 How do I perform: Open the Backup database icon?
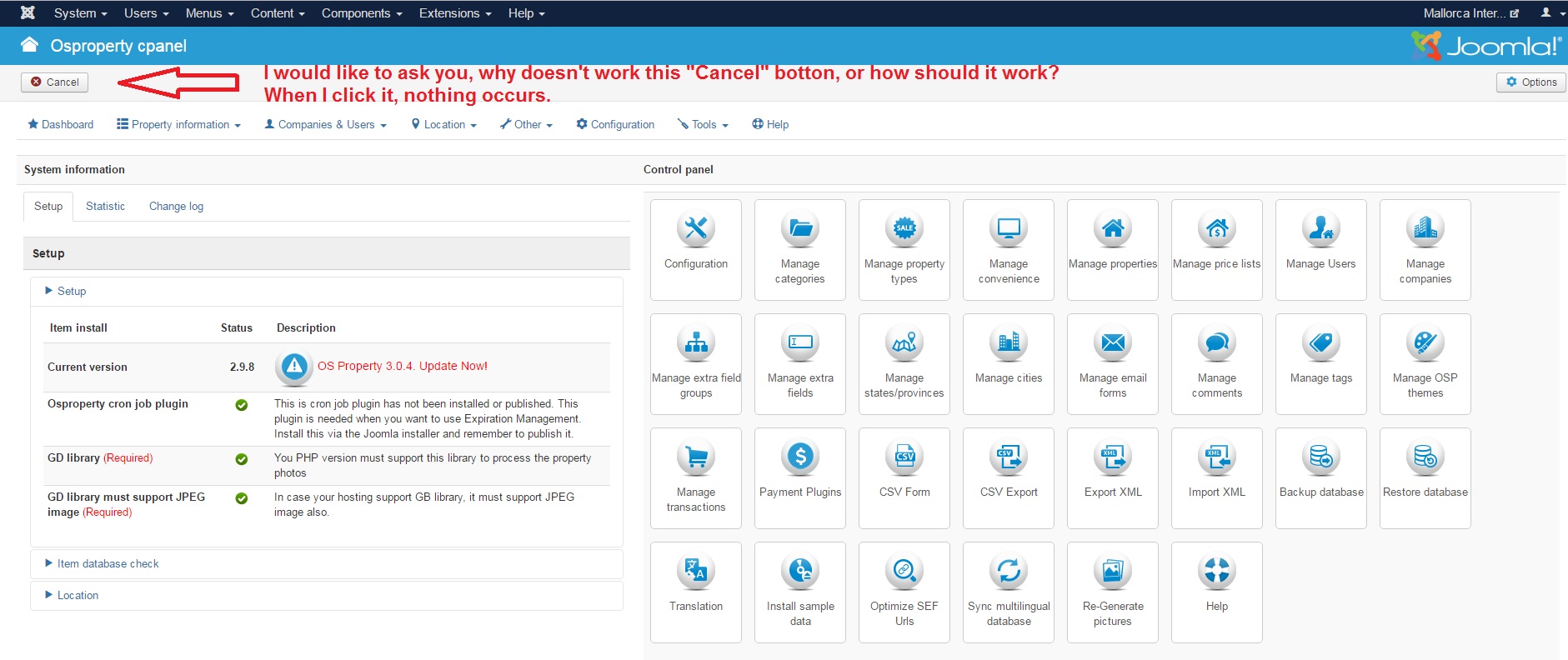(1321, 477)
